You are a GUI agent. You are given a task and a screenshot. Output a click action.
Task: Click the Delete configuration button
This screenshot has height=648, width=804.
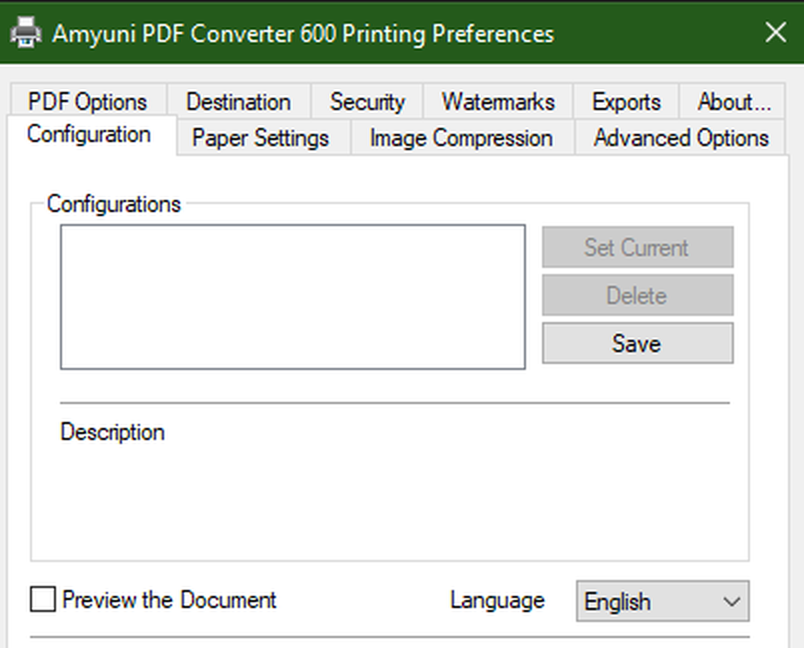(638, 295)
